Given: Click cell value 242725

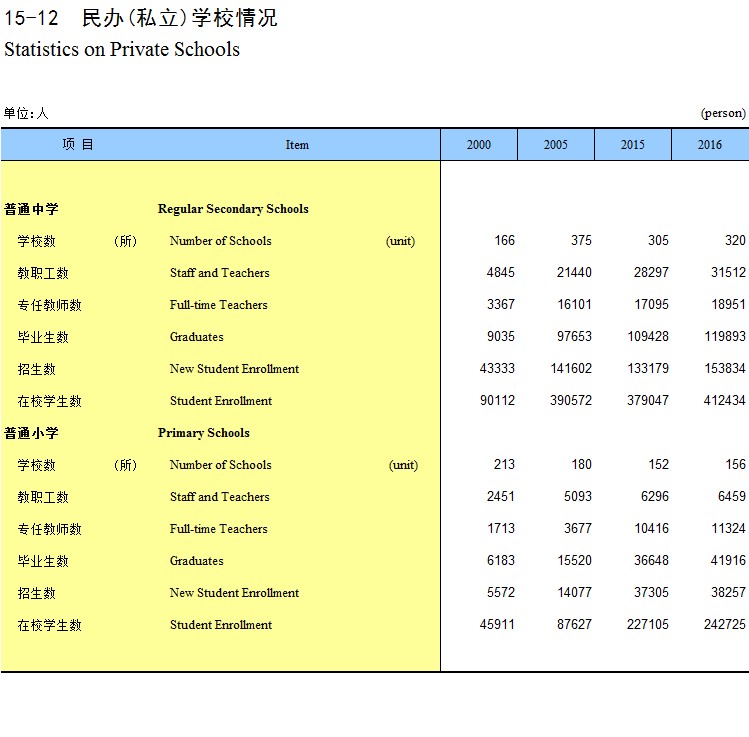Looking at the screenshot, I should click(x=725, y=624).
